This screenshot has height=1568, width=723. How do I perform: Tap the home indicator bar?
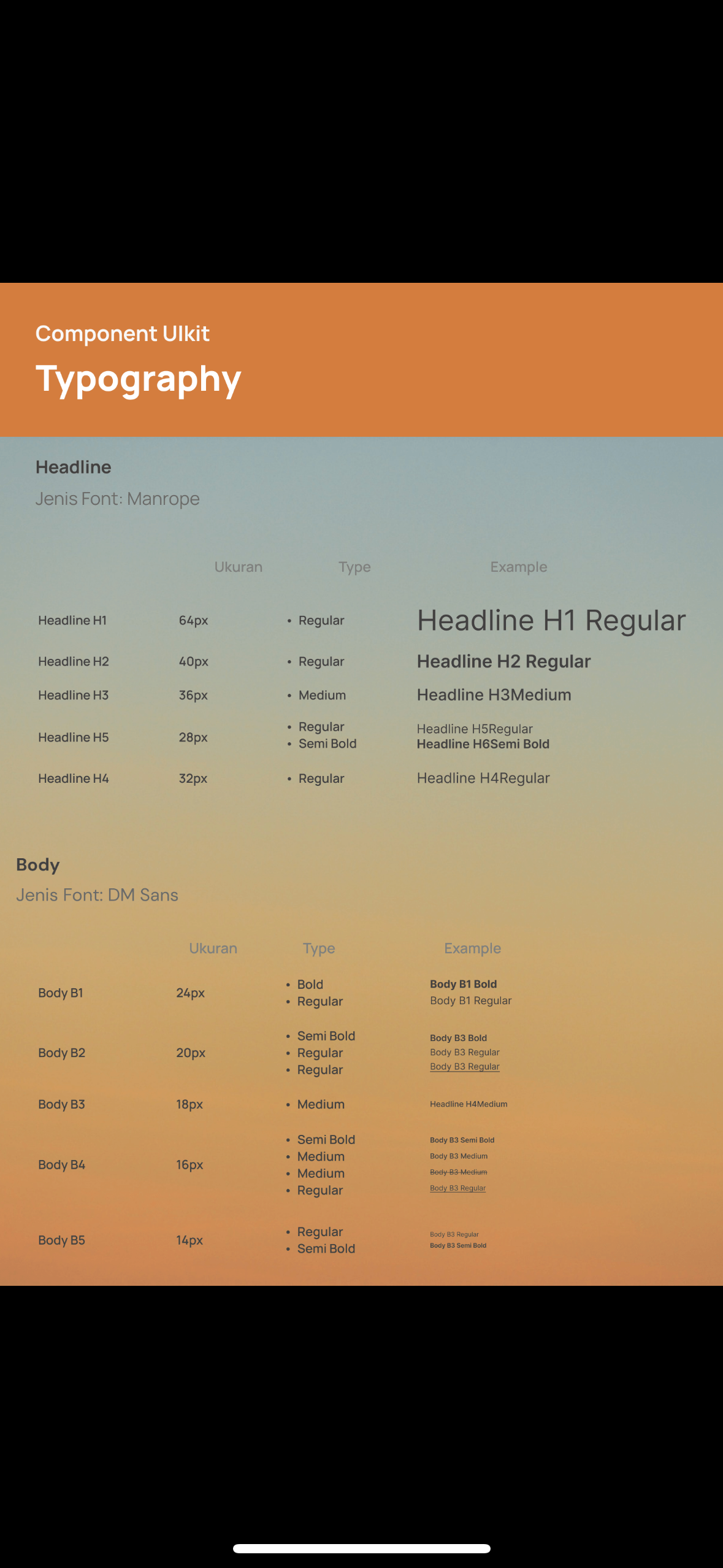(362, 1548)
